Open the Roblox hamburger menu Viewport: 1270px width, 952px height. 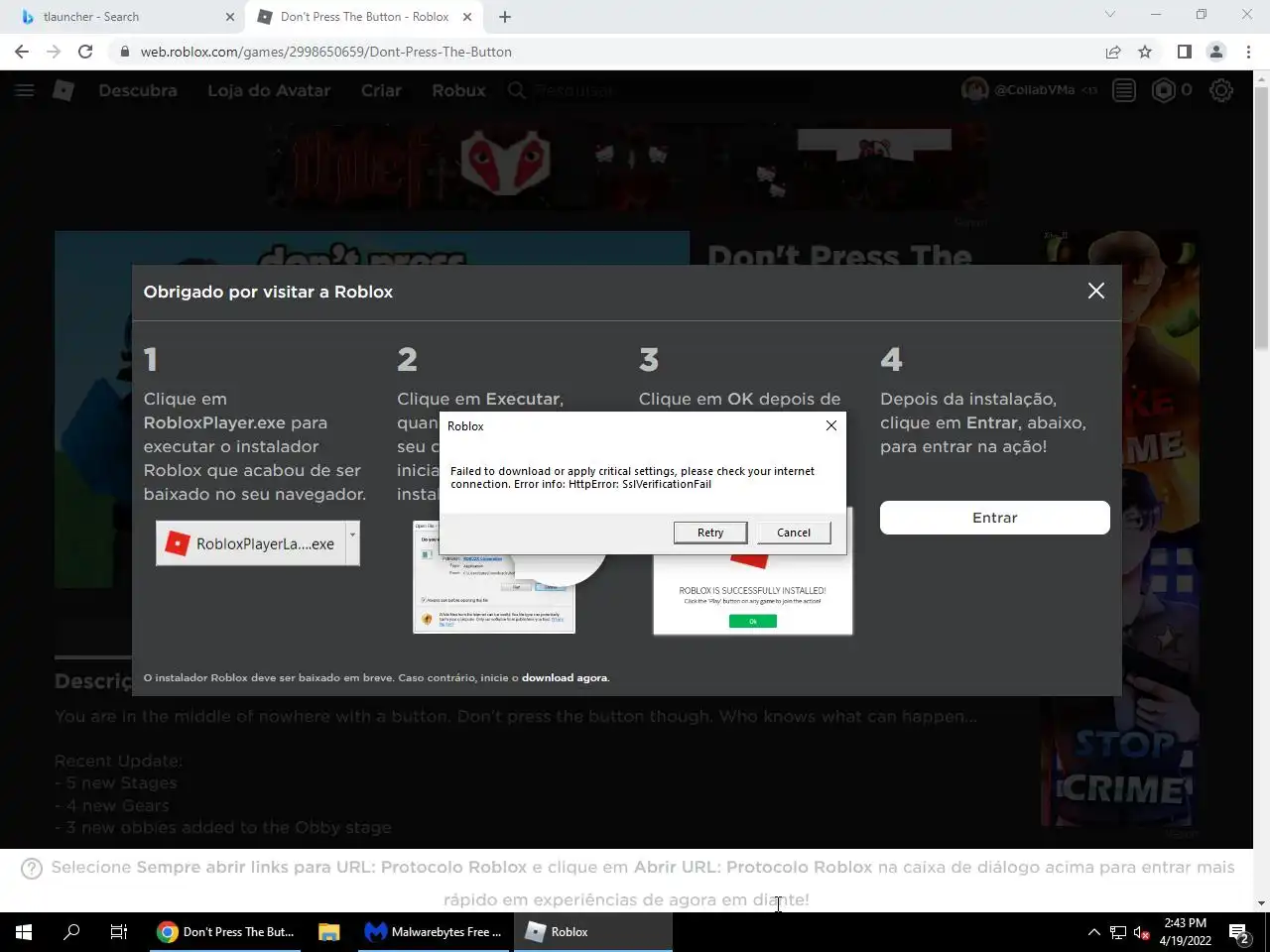point(25,90)
